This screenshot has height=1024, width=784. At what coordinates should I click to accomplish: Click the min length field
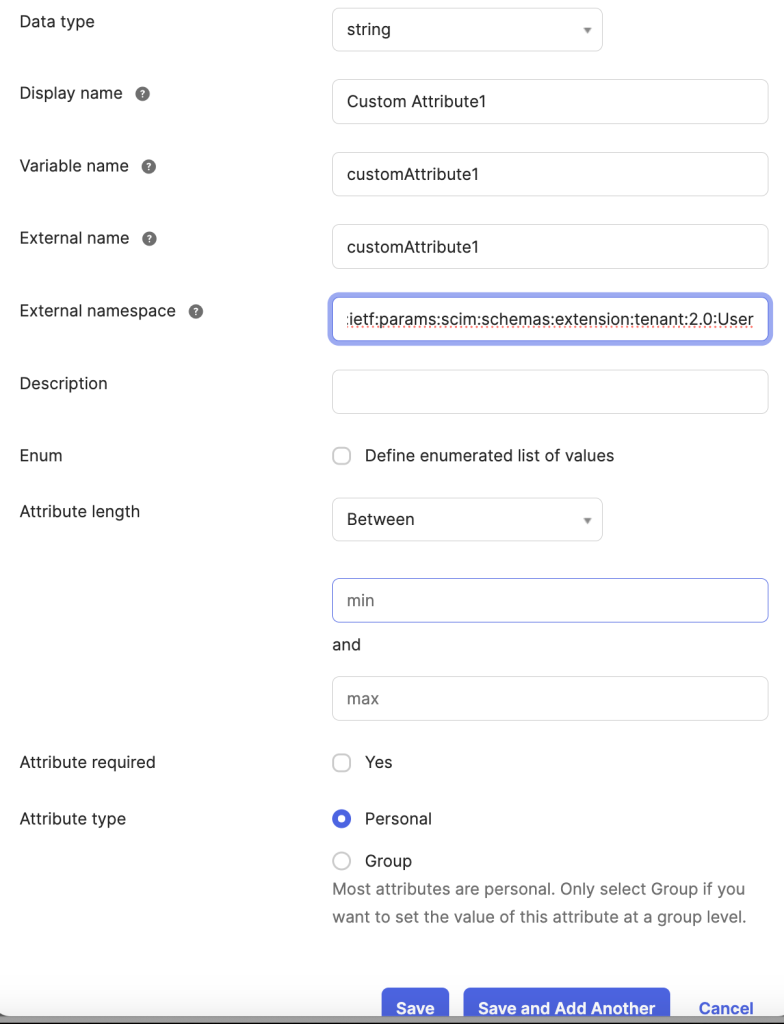click(550, 601)
